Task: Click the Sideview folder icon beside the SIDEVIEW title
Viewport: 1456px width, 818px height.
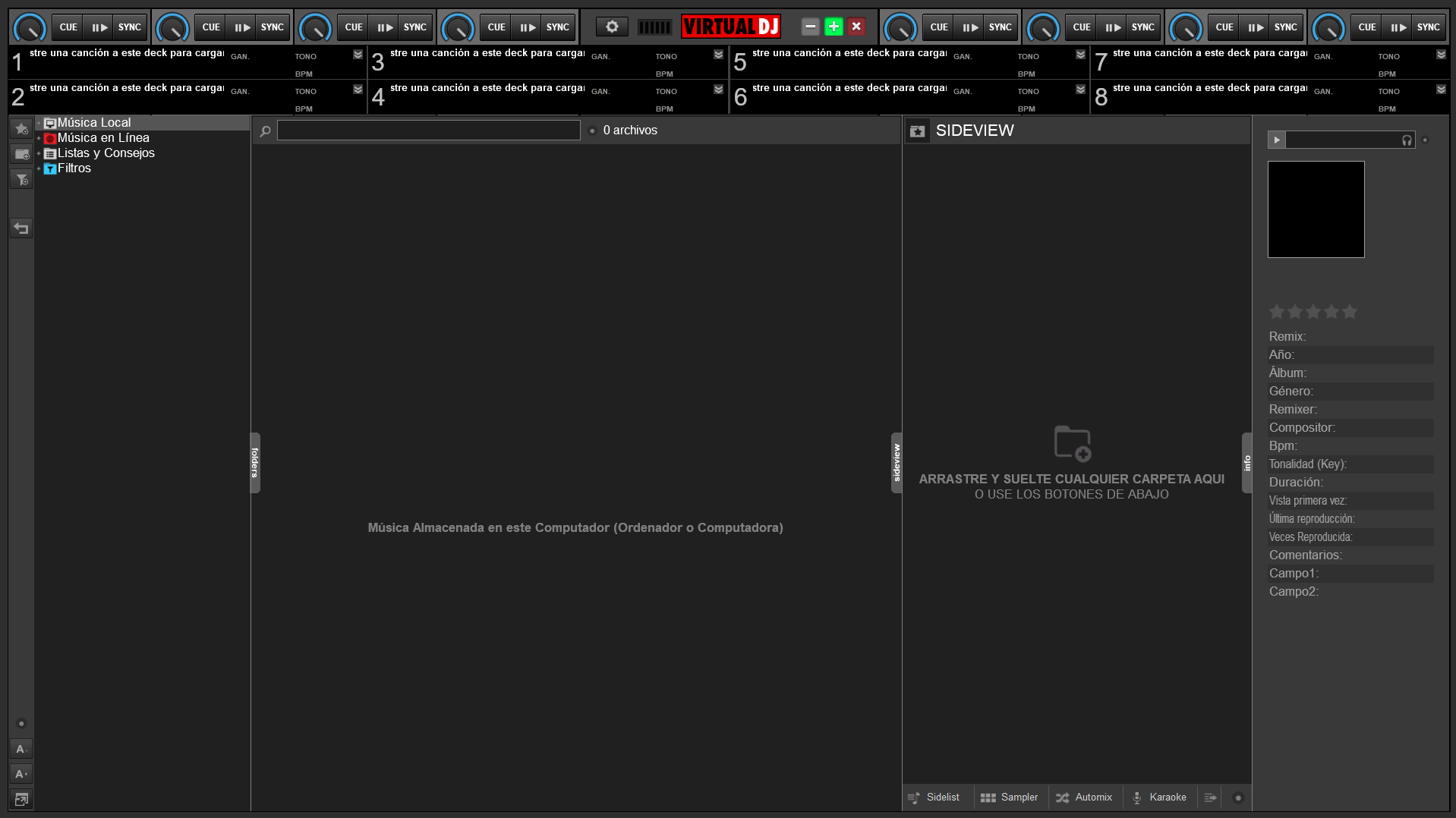Action: 917,131
